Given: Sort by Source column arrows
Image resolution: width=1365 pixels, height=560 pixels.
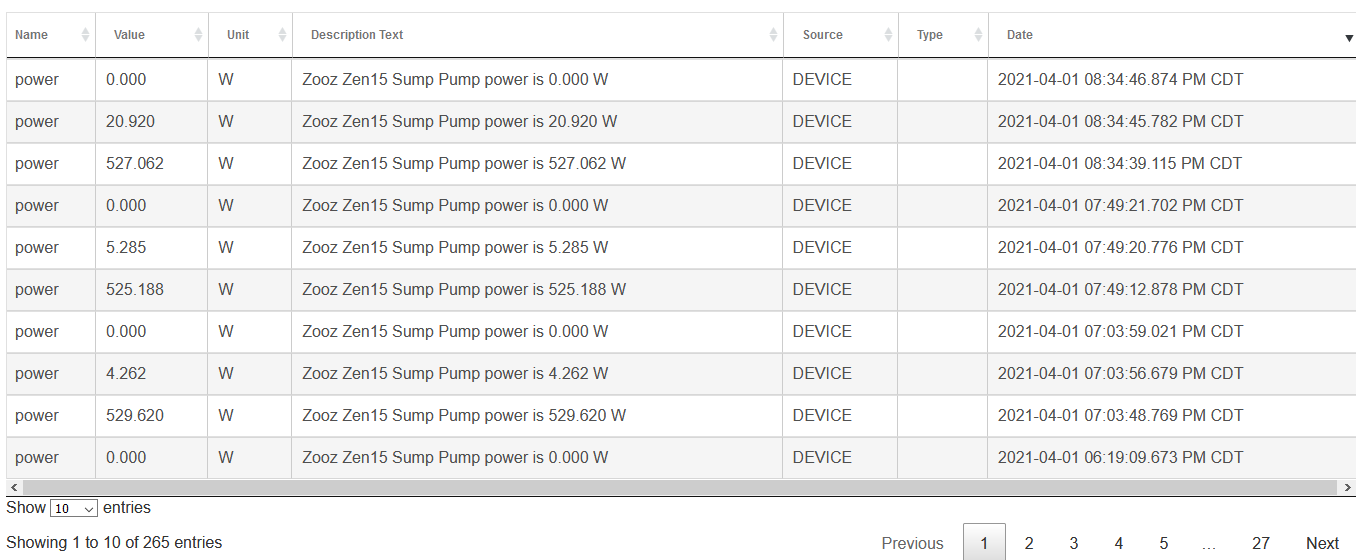Looking at the screenshot, I should point(888,35).
